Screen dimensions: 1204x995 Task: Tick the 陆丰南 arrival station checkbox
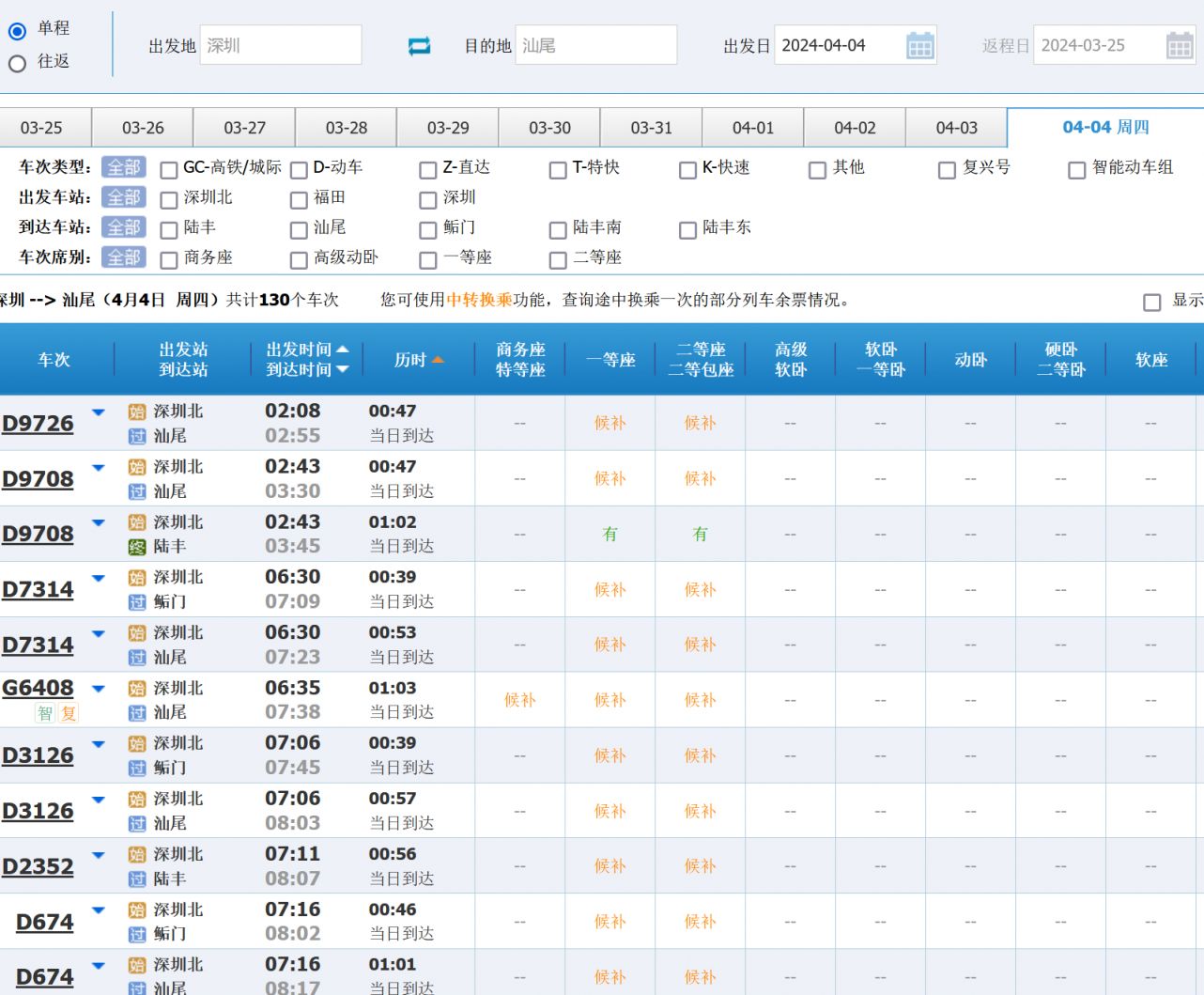click(x=558, y=230)
